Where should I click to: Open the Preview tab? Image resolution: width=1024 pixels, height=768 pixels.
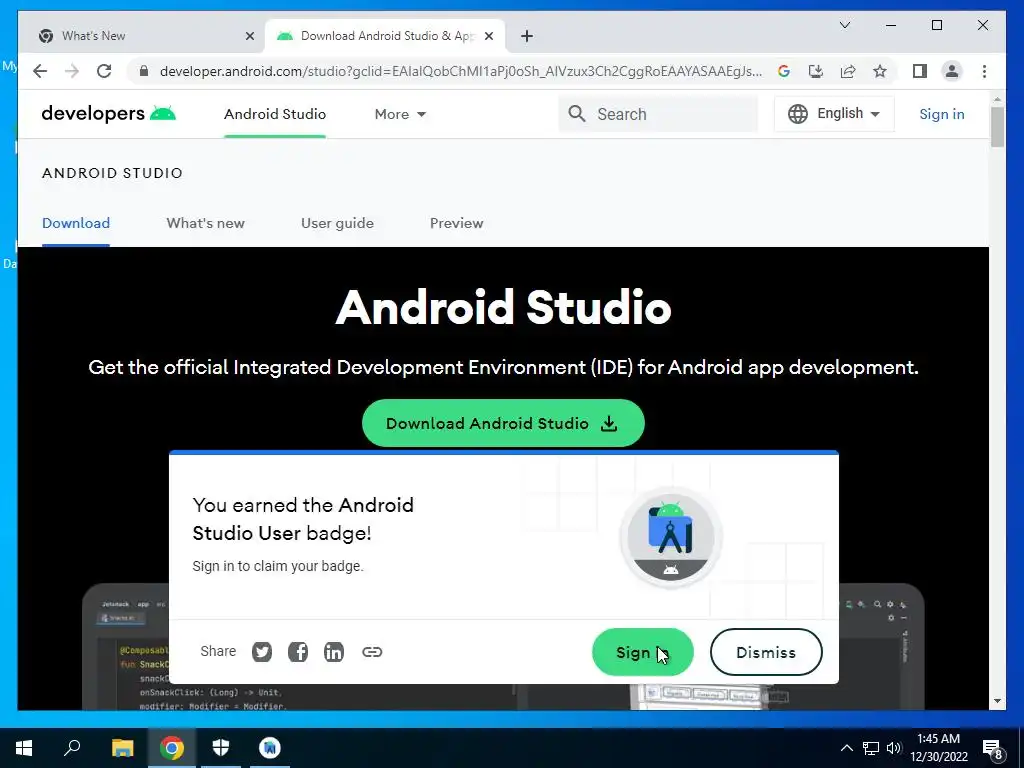coord(456,223)
